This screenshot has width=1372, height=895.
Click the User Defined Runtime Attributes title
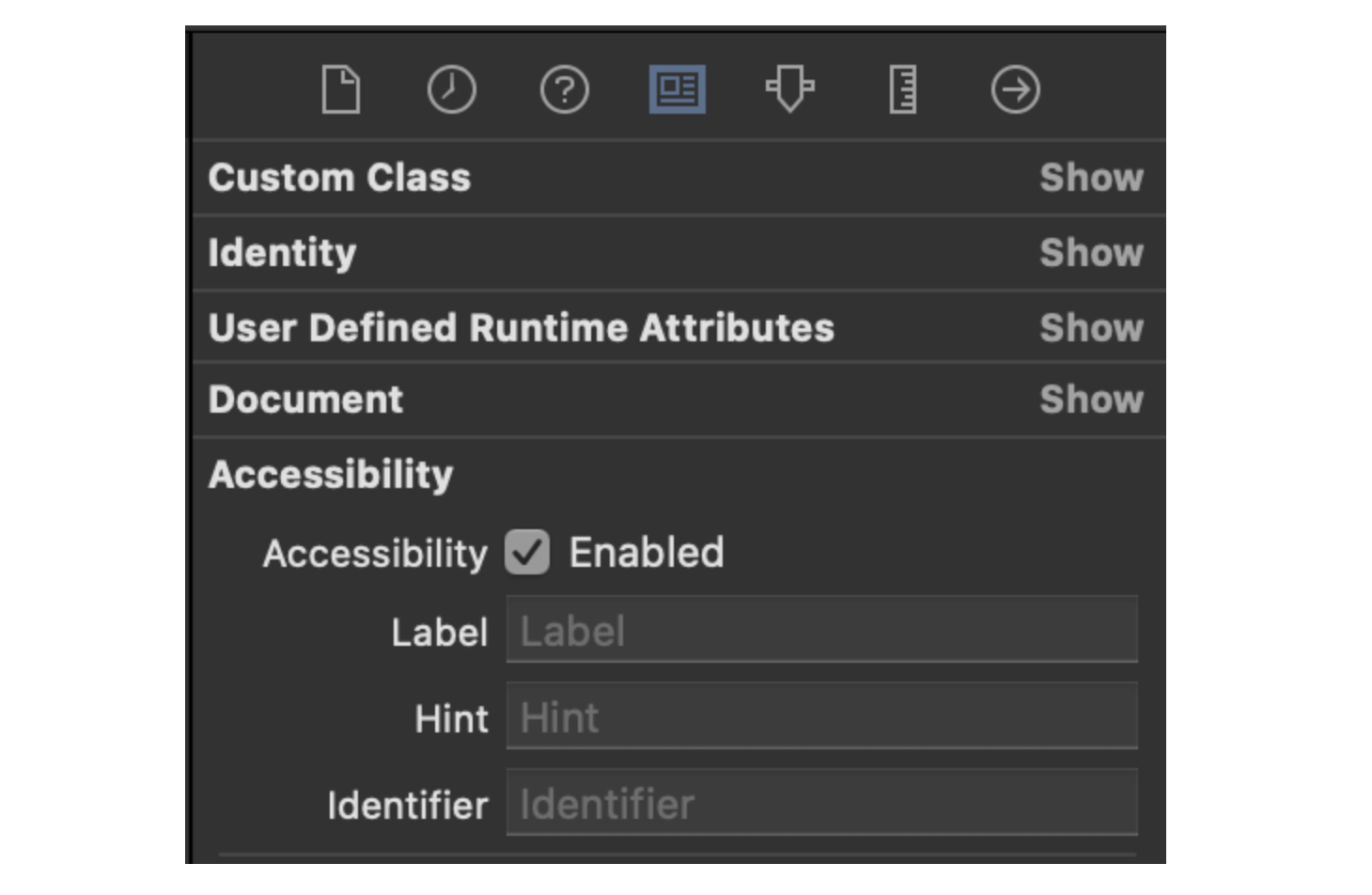521,328
